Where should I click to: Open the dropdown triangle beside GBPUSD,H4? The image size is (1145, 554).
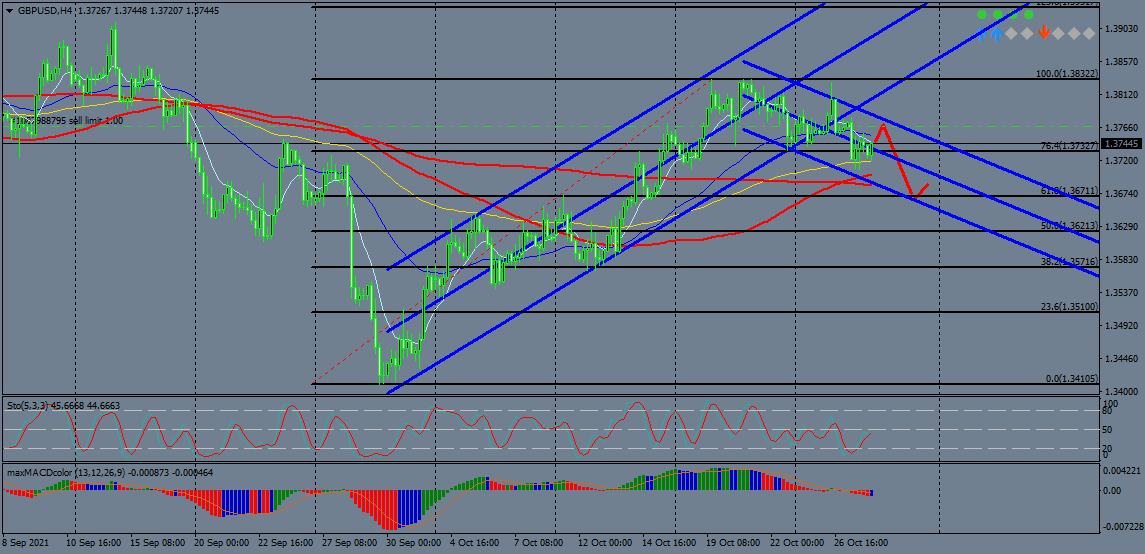11,10
